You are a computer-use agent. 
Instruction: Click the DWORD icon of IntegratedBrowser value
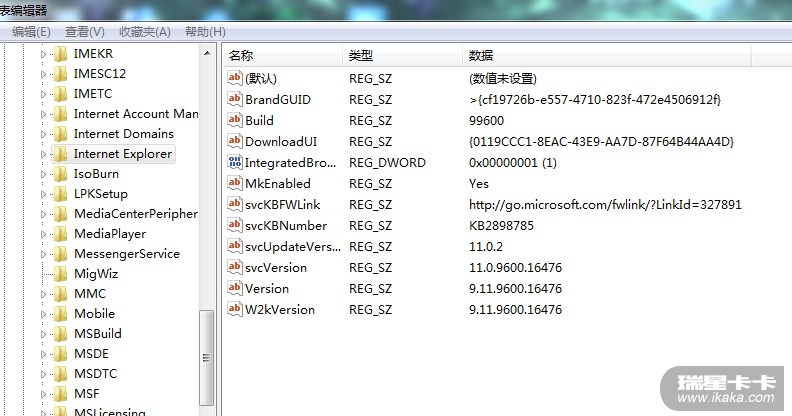[234, 162]
